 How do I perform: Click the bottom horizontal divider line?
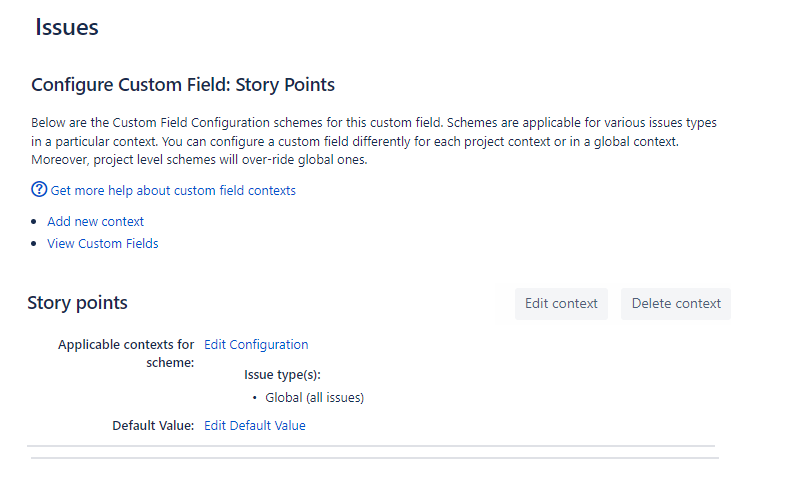[x=374, y=458]
